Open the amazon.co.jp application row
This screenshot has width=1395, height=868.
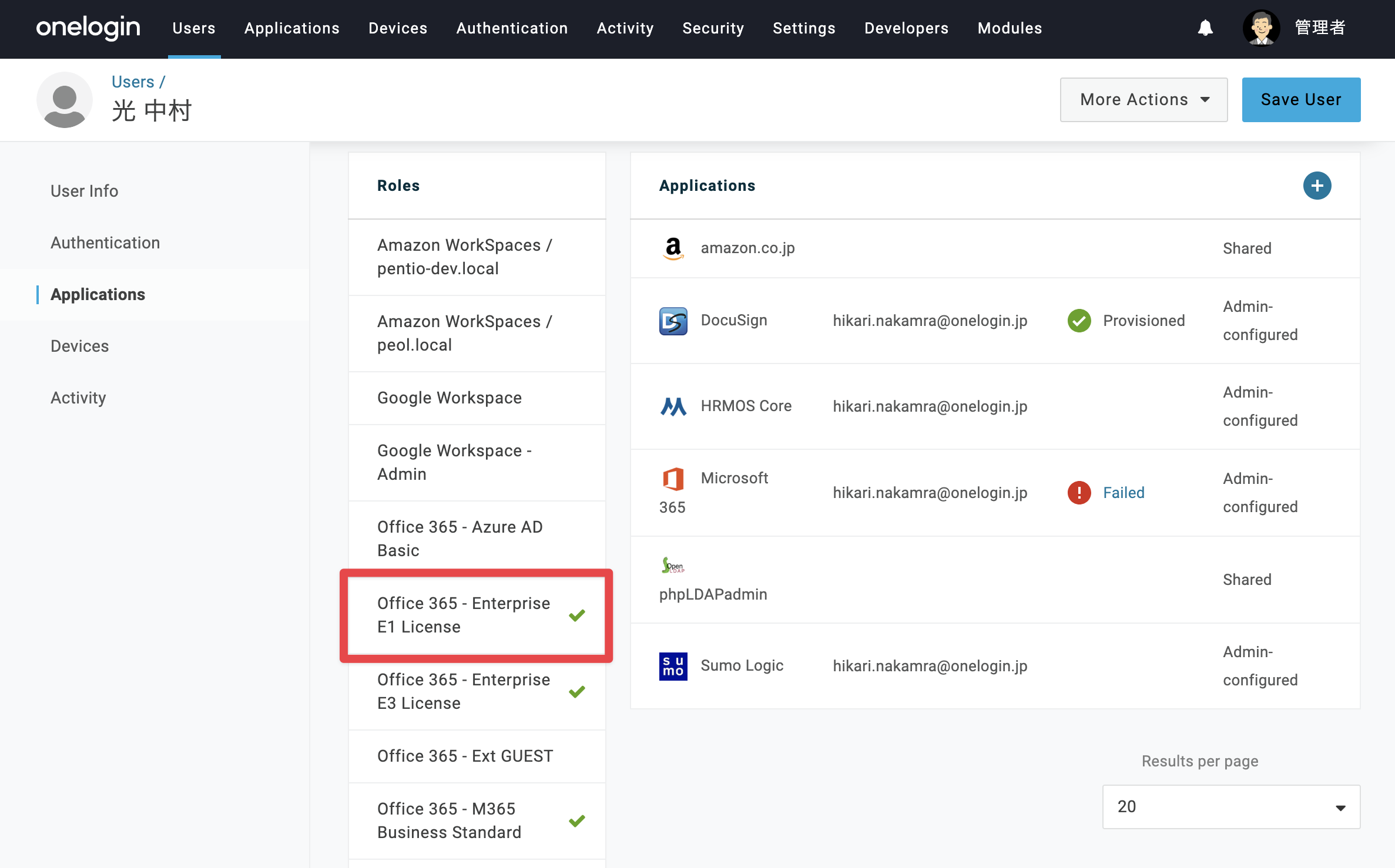point(995,248)
